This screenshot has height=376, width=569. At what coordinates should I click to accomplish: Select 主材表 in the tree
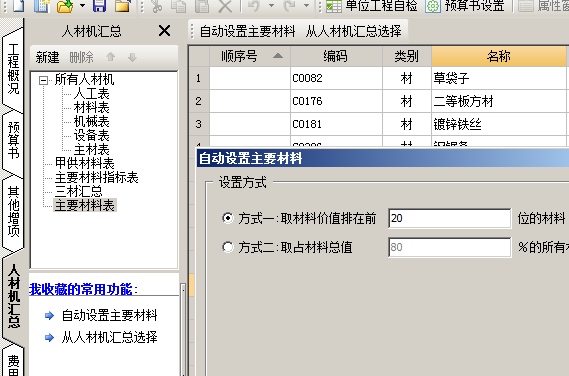(x=91, y=149)
